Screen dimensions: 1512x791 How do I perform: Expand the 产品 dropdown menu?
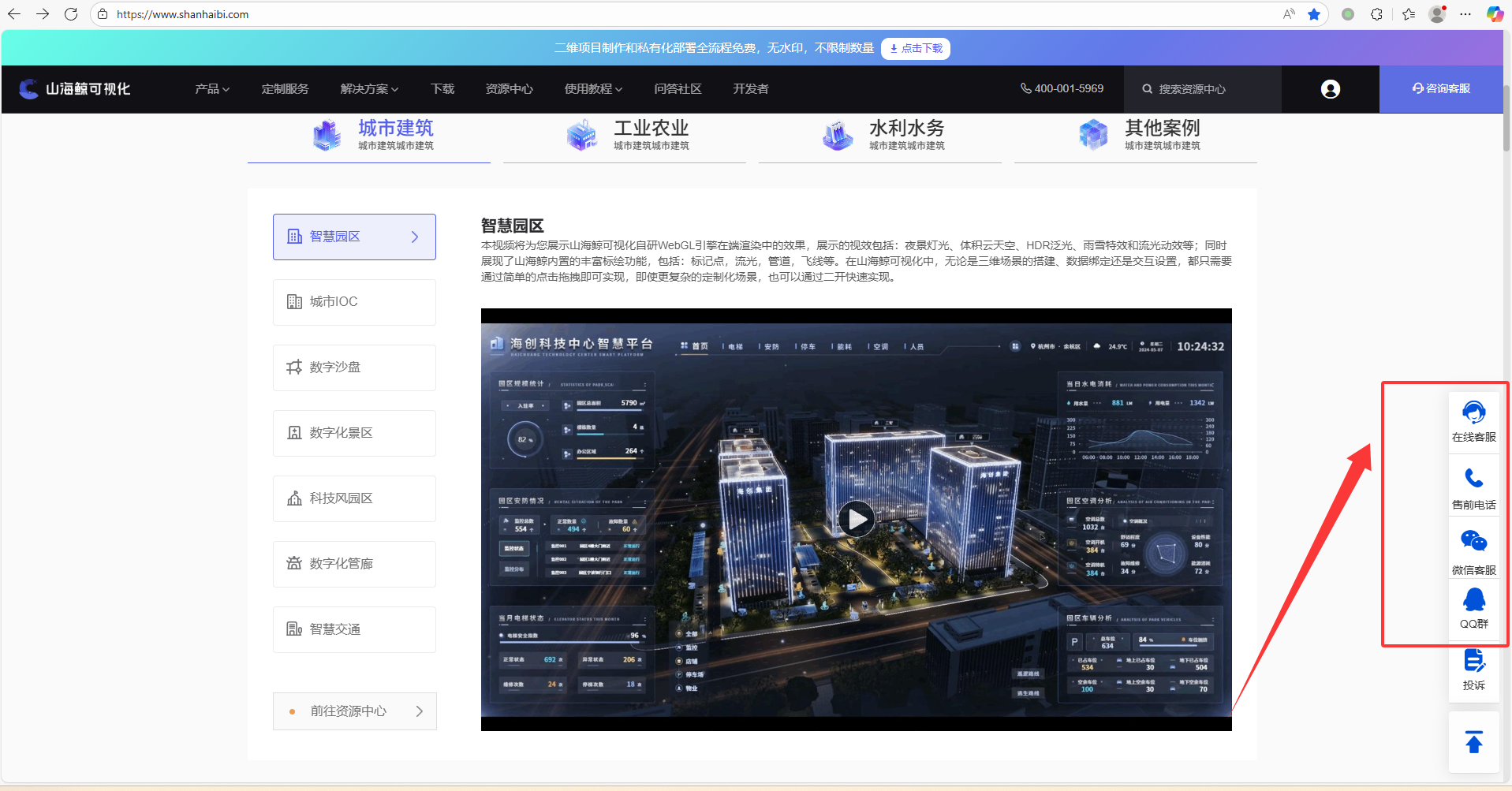[x=212, y=89]
